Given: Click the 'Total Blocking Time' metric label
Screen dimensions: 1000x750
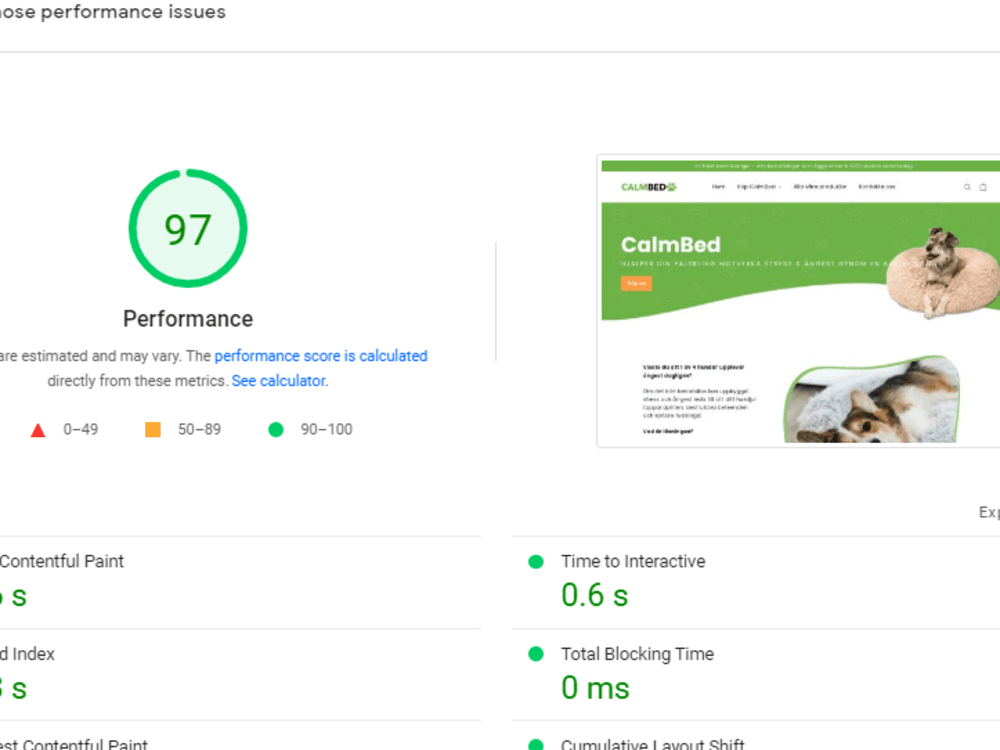Looking at the screenshot, I should click(638, 654).
